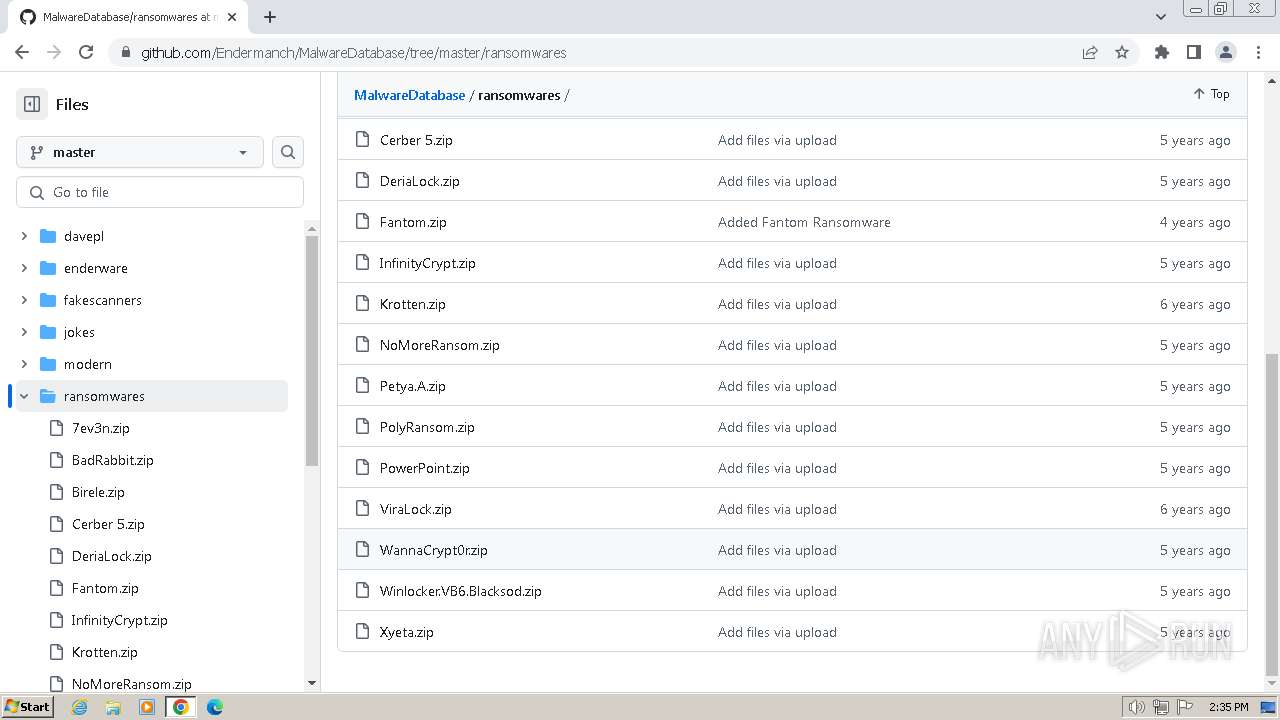1280x720 pixels.
Task: Collapse the file tree side panel
Action: point(32,104)
